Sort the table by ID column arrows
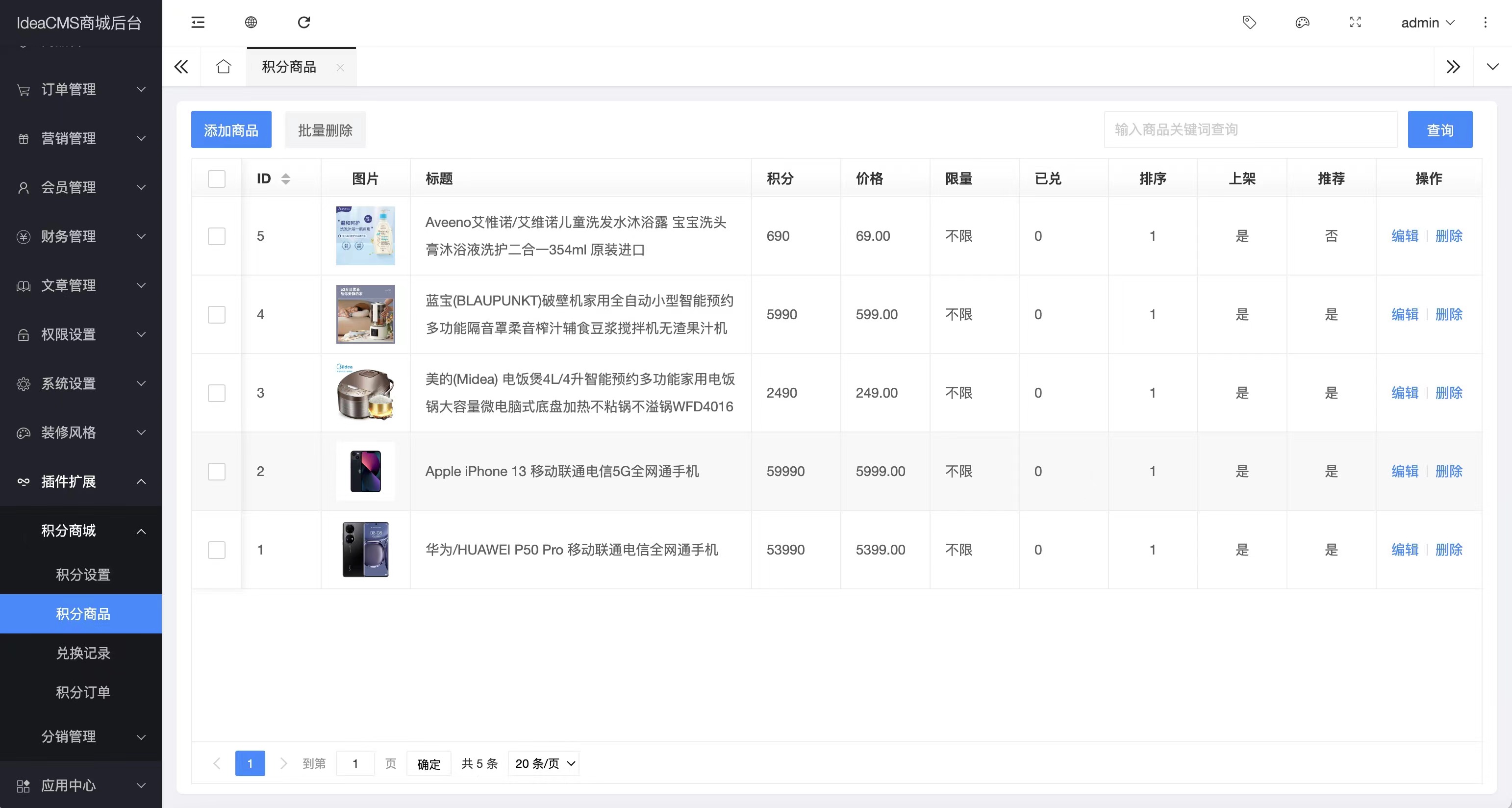Screen dimensions: 1512x808 285,178
